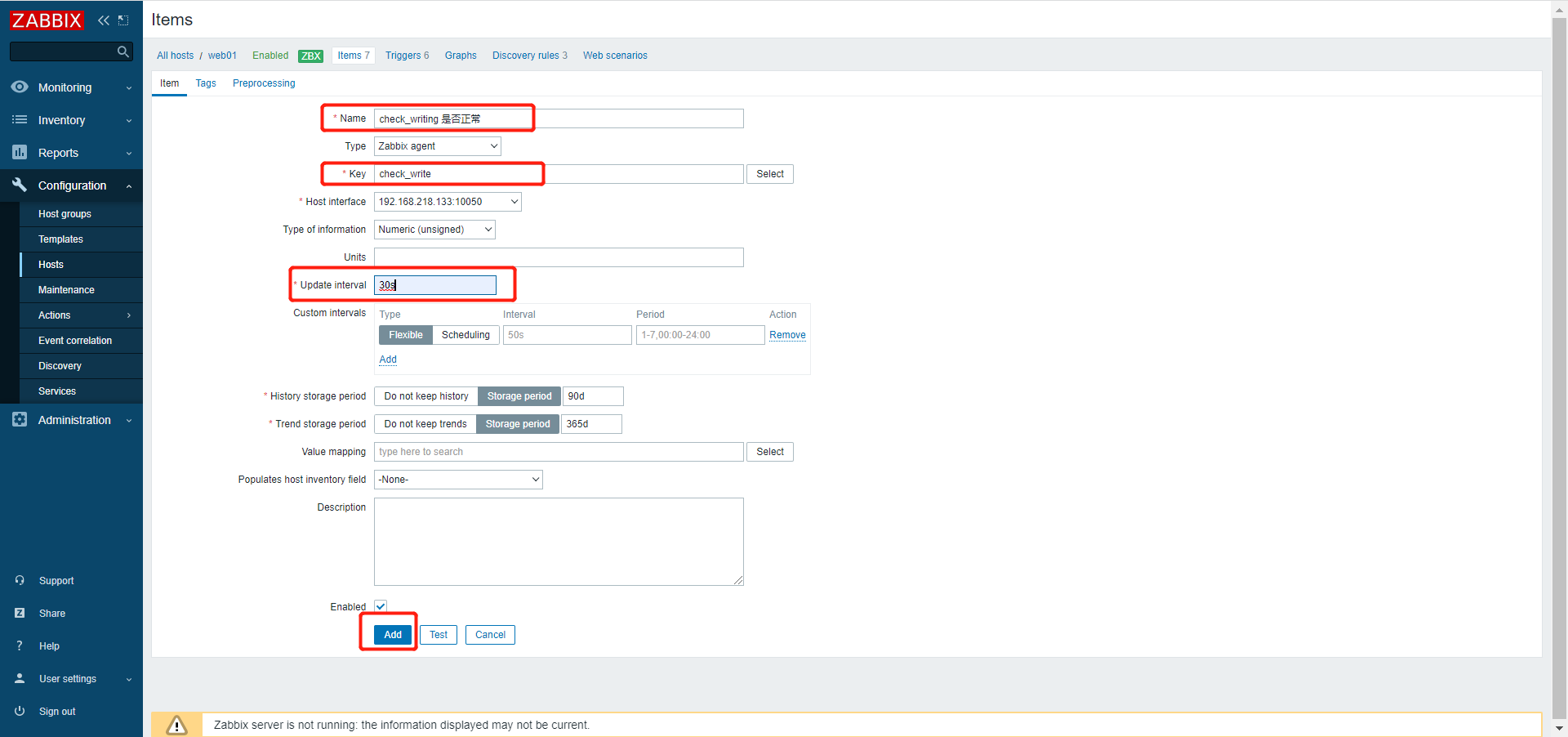This screenshot has width=1568, height=737.
Task: Open Triggers 6 link
Action: coord(407,56)
